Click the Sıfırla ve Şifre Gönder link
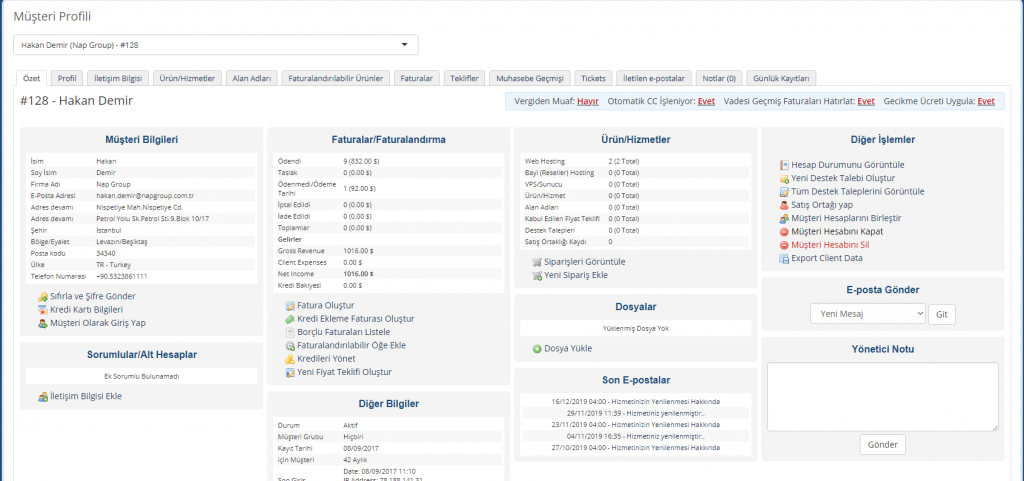The height and width of the screenshot is (481, 1024). [93, 296]
